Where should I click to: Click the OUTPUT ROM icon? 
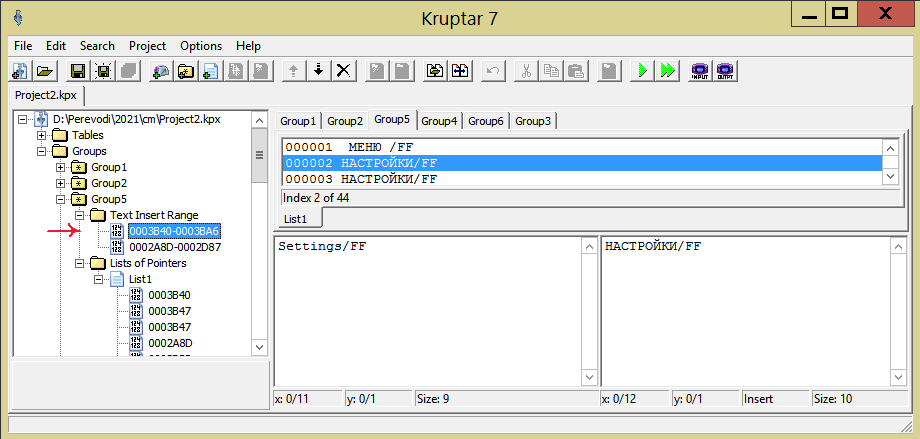725,71
